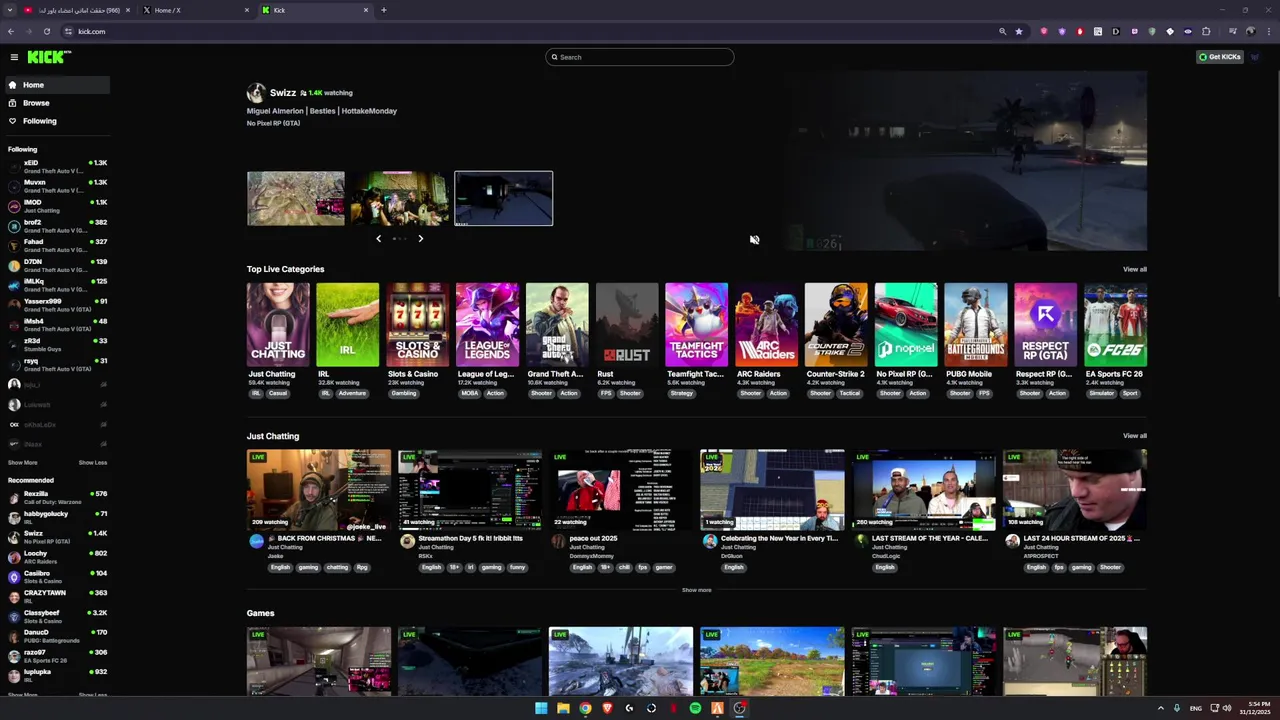Screen dimensions: 1280x720
Task: Reload the page
Action: [x=46, y=31]
